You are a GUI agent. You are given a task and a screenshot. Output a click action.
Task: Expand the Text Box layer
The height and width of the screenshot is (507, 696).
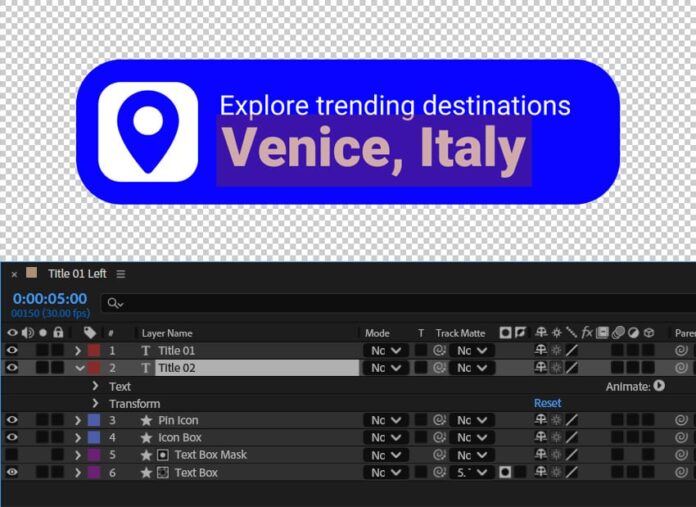[78, 473]
